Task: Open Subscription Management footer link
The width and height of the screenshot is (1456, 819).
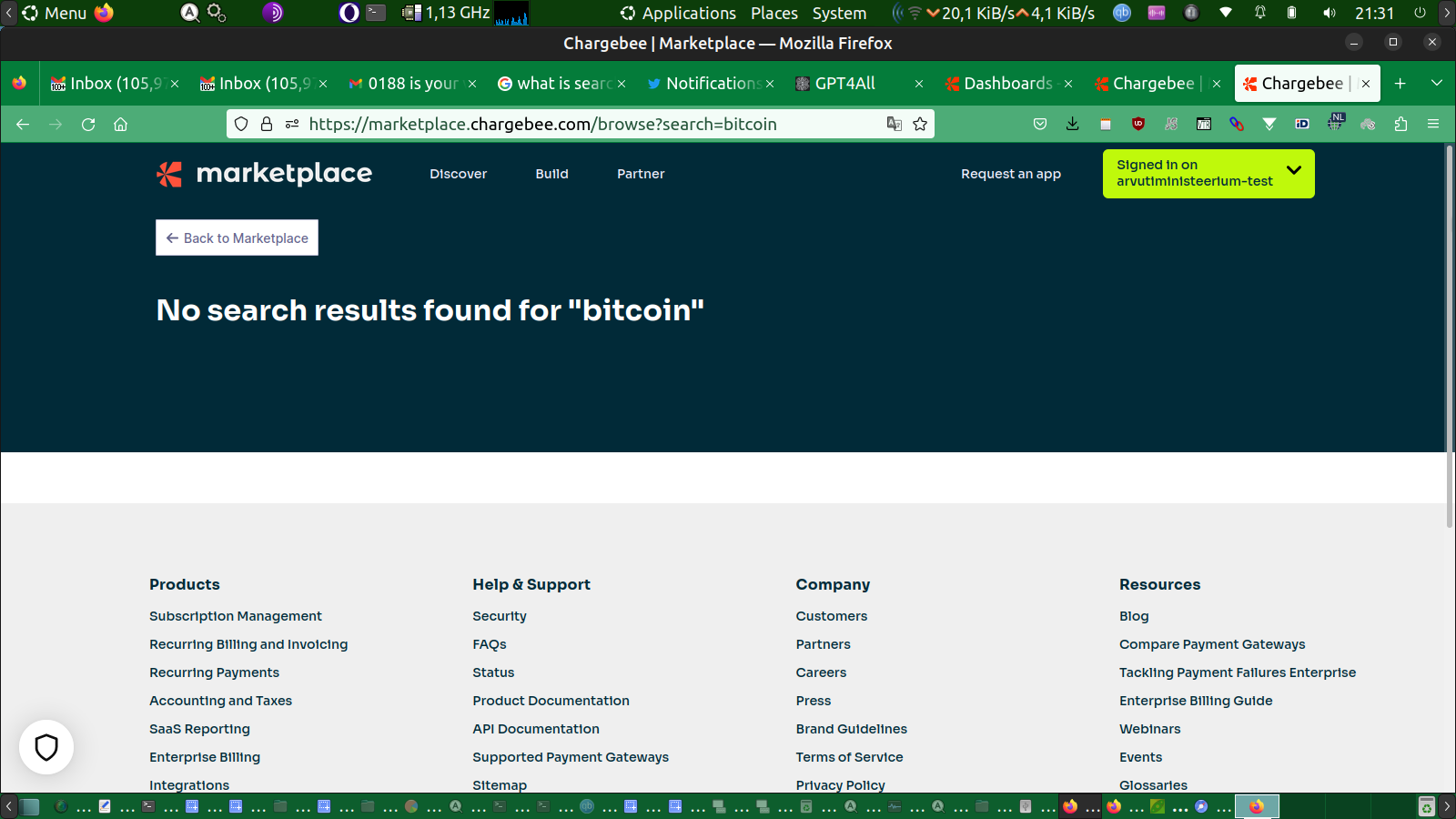Action: click(x=236, y=616)
